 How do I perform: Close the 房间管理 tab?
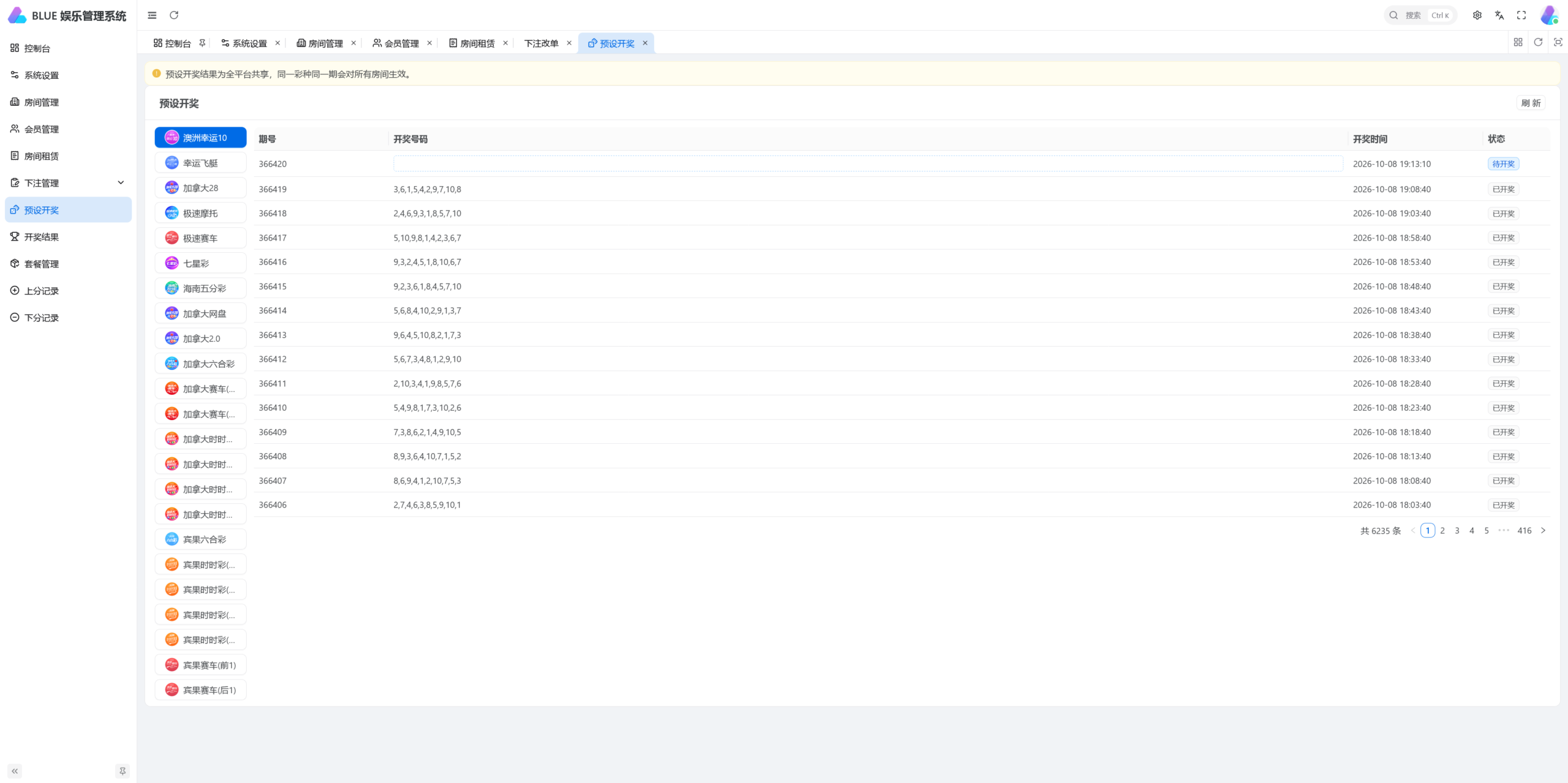pyautogui.click(x=353, y=43)
